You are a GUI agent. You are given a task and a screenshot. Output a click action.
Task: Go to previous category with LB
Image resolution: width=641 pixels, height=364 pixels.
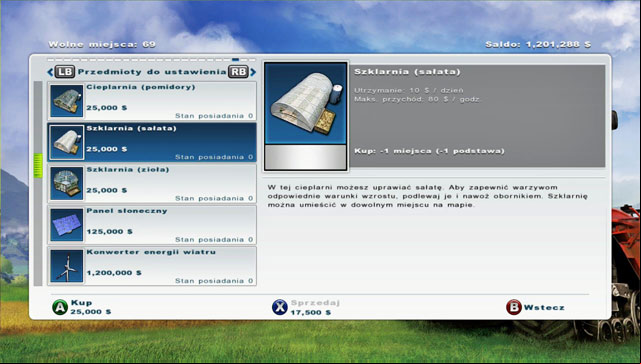tap(65, 72)
